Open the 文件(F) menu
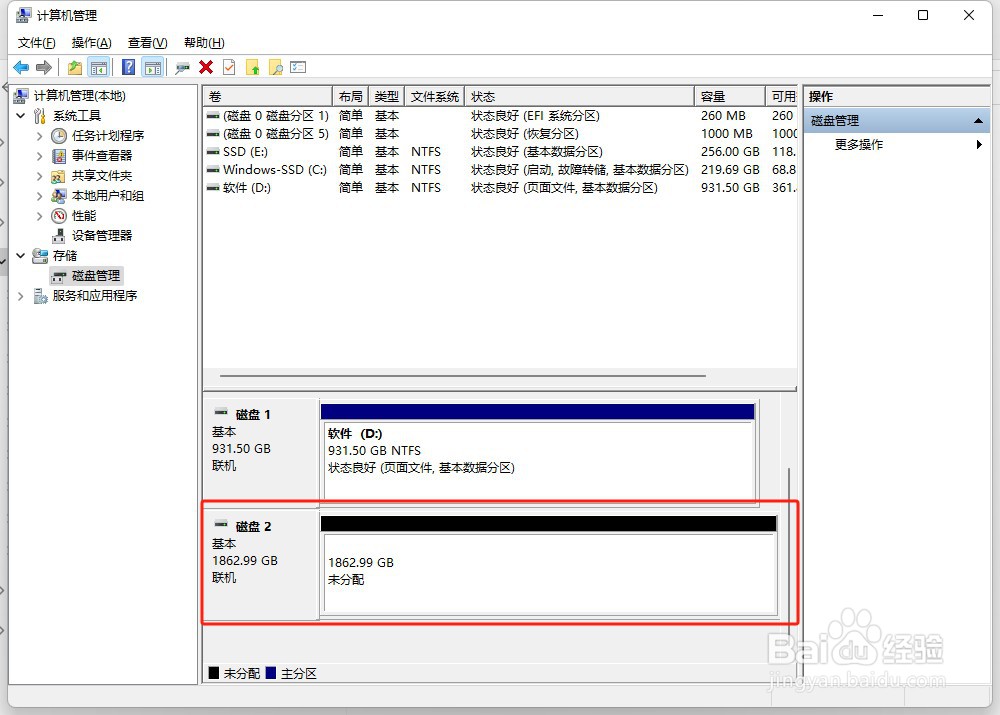 (36, 42)
